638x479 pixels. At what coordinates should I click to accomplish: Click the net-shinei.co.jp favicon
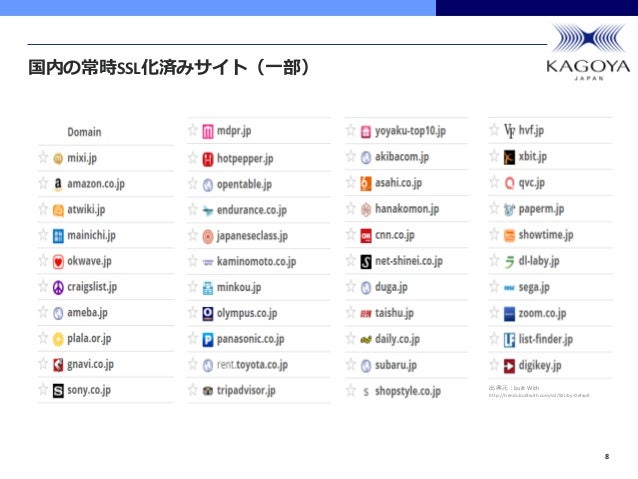pyautogui.click(x=366, y=262)
